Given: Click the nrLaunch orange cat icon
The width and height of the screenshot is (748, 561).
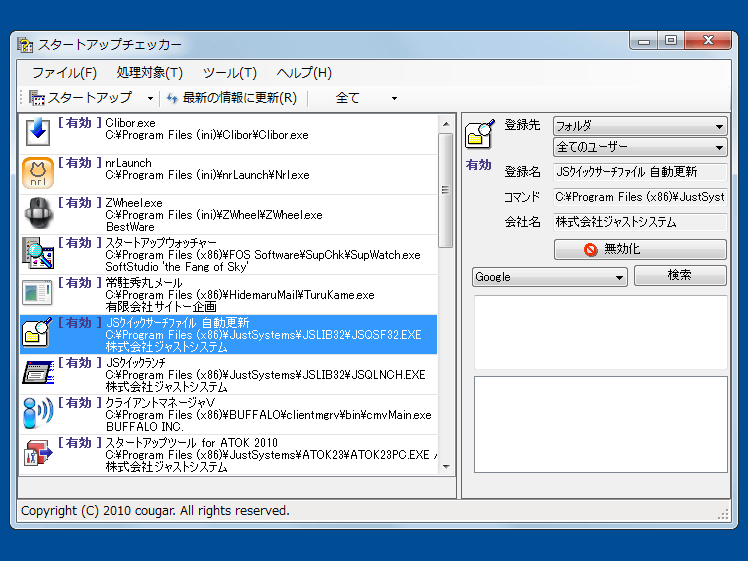Looking at the screenshot, I should (x=38, y=173).
